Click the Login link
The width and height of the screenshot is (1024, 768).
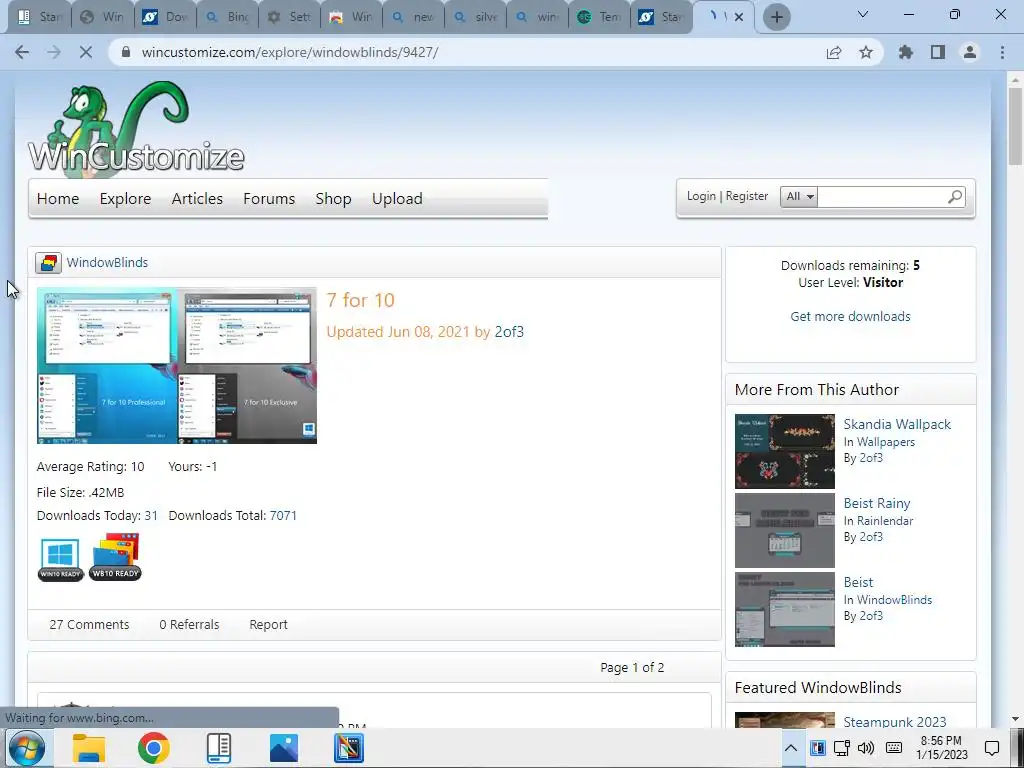(701, 196)
